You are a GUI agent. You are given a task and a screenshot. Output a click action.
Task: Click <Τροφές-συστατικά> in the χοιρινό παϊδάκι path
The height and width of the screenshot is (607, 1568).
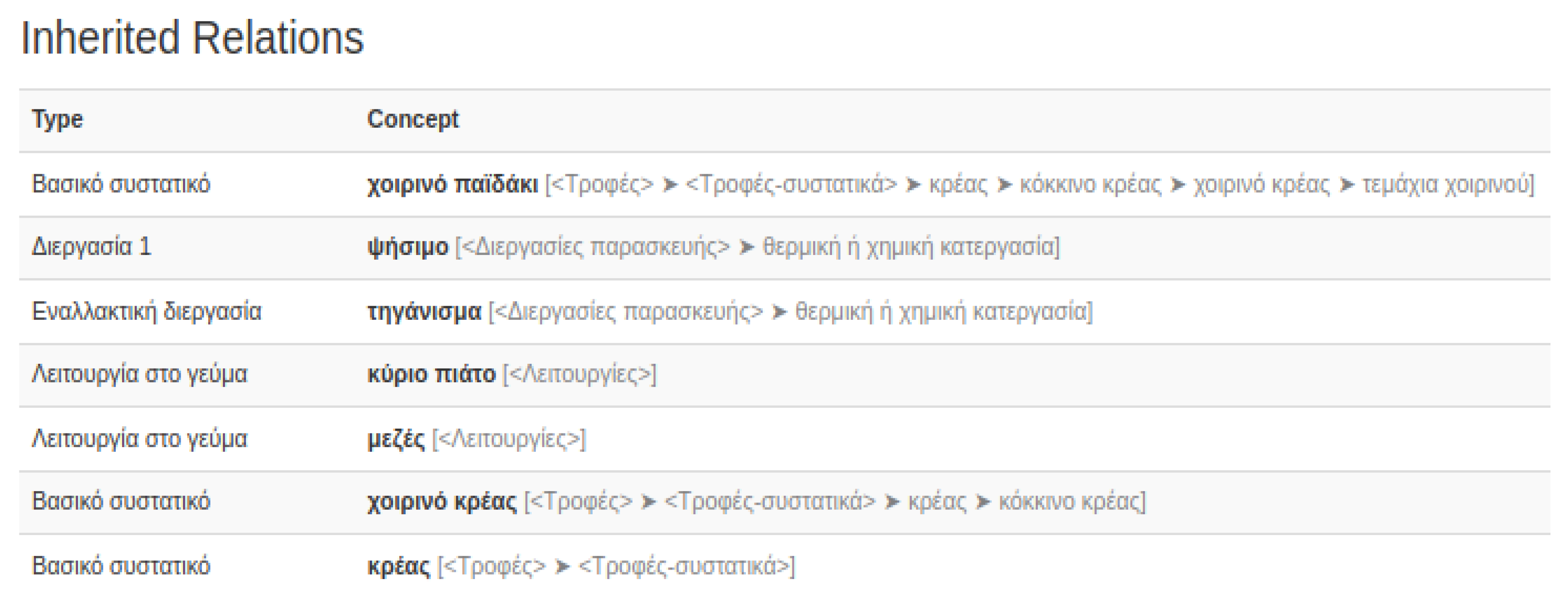791,184
